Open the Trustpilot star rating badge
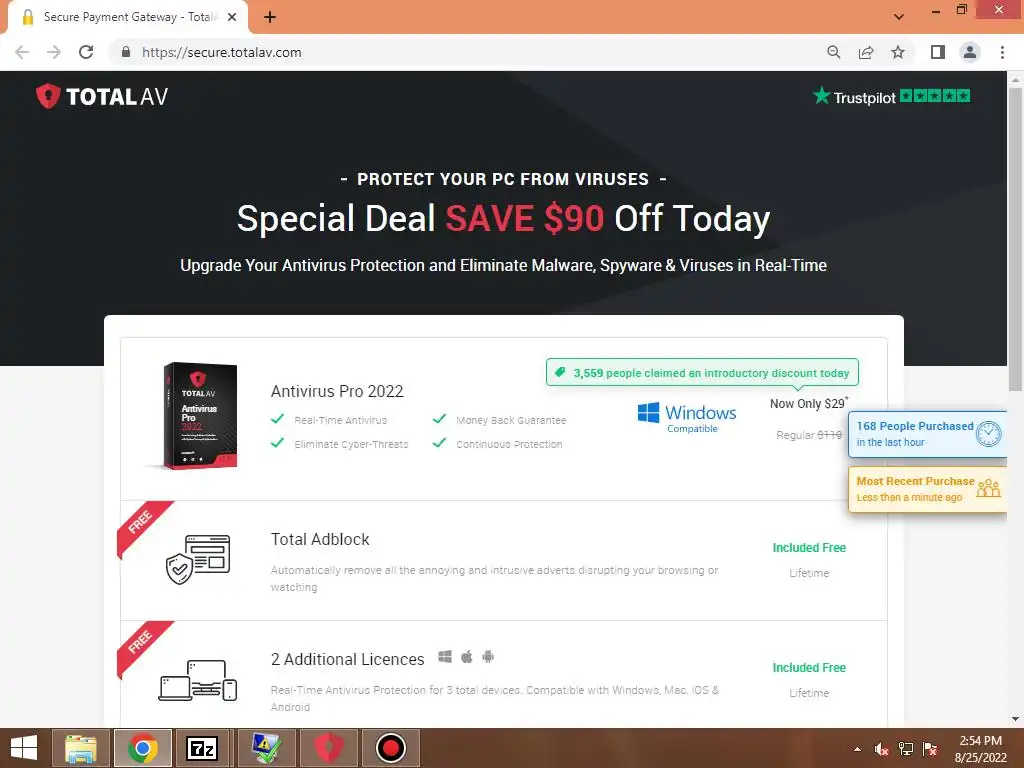 (x=891, y=97)
